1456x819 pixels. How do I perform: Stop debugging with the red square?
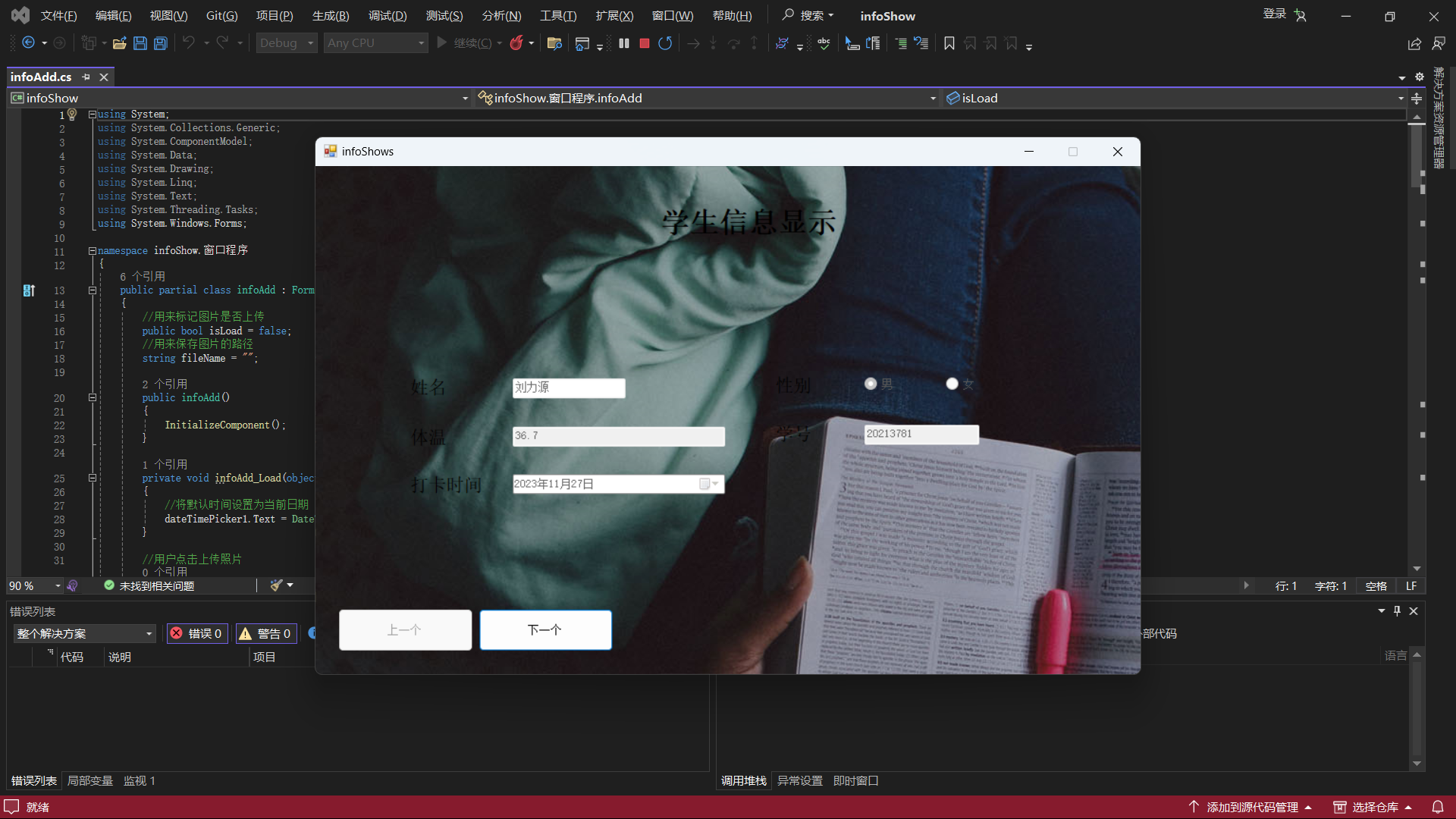tap(644, 43)
